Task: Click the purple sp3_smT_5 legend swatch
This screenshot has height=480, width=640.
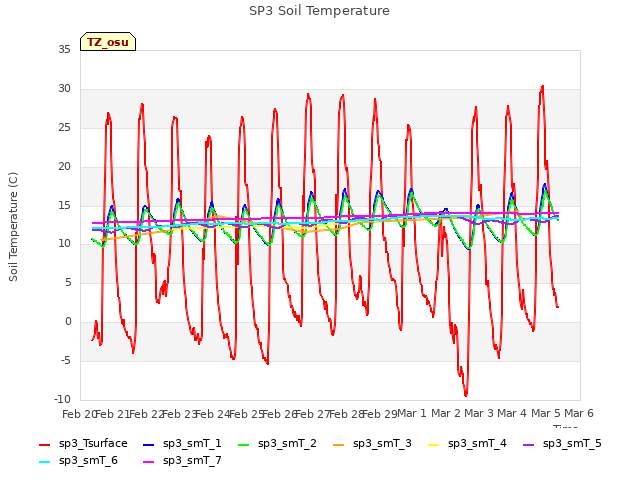Action: 529,445
